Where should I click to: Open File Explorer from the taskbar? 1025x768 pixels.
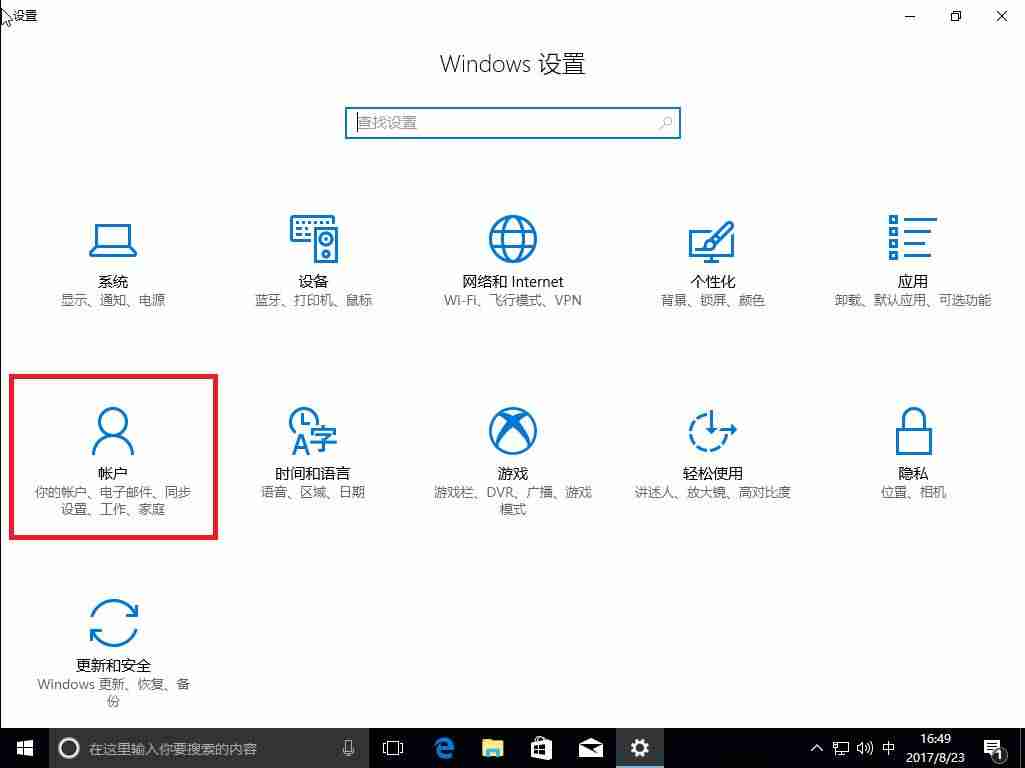click(493, 748)
